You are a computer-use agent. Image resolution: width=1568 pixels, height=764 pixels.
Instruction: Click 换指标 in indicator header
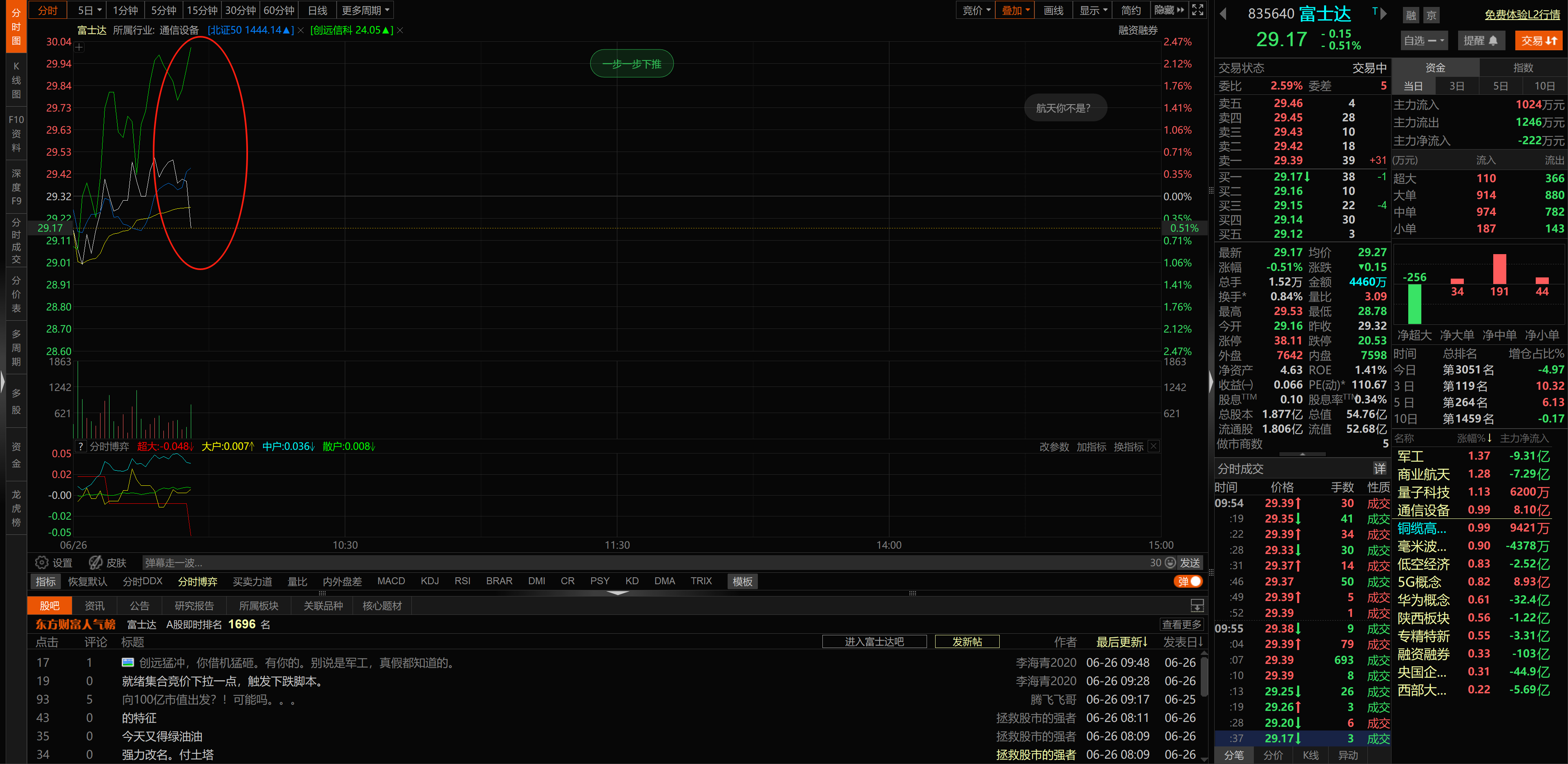pos(1128,446)
